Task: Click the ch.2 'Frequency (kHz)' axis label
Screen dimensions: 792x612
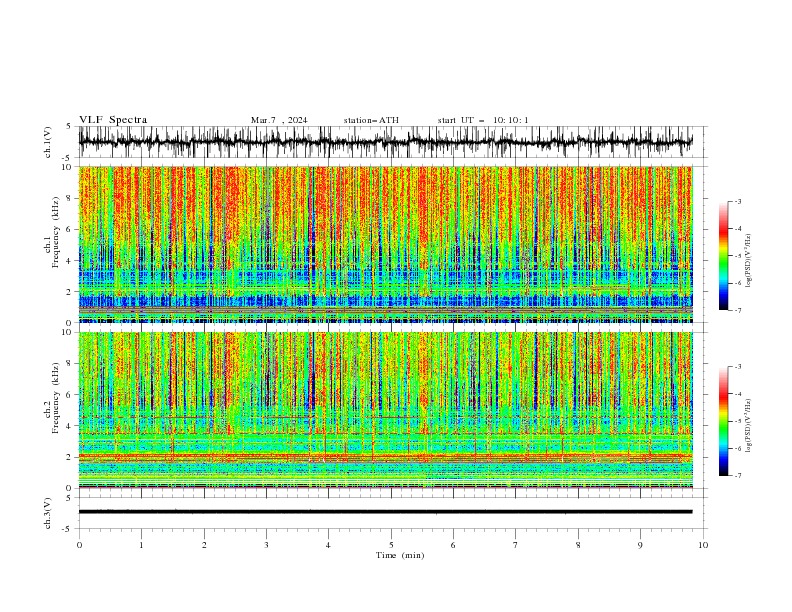Action: coord(55,398)
